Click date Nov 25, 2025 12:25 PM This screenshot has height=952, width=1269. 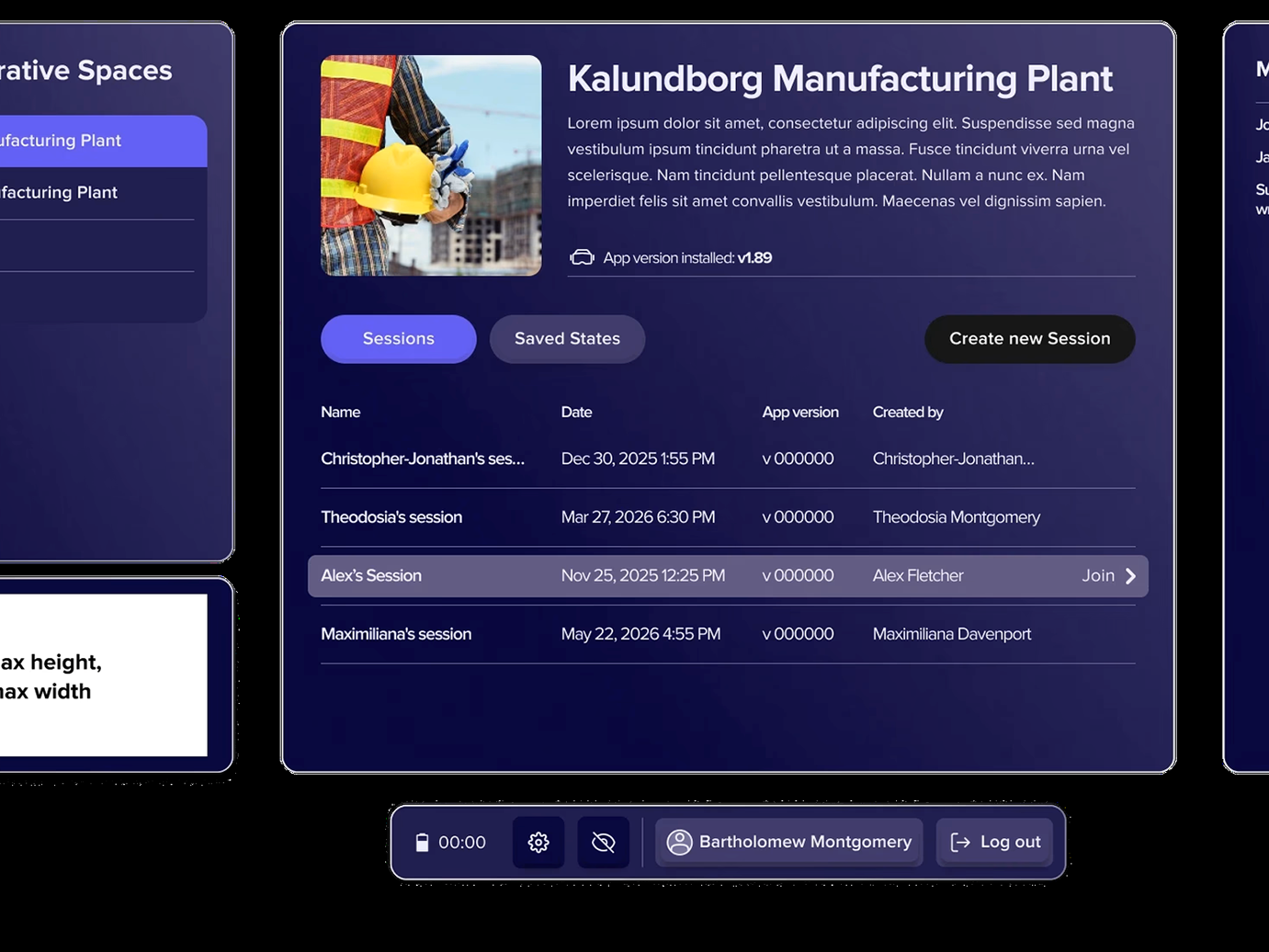pos(643,575)
